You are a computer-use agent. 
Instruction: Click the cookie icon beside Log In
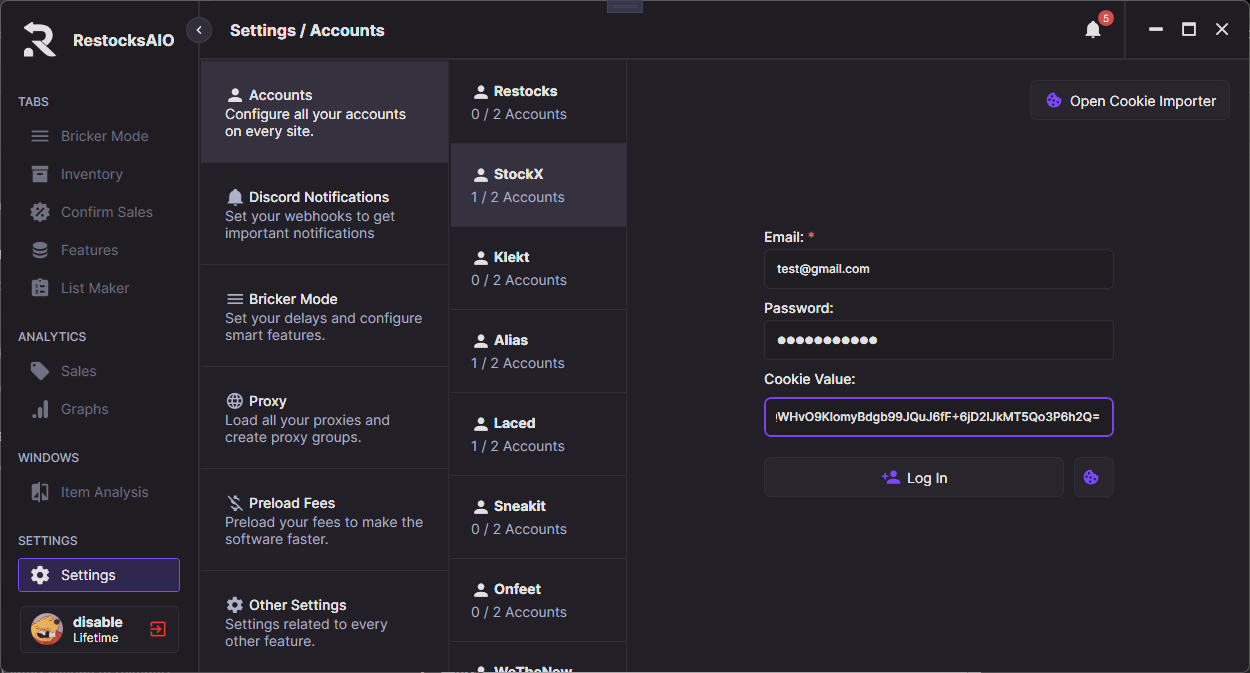click(x=1092, y=478)
